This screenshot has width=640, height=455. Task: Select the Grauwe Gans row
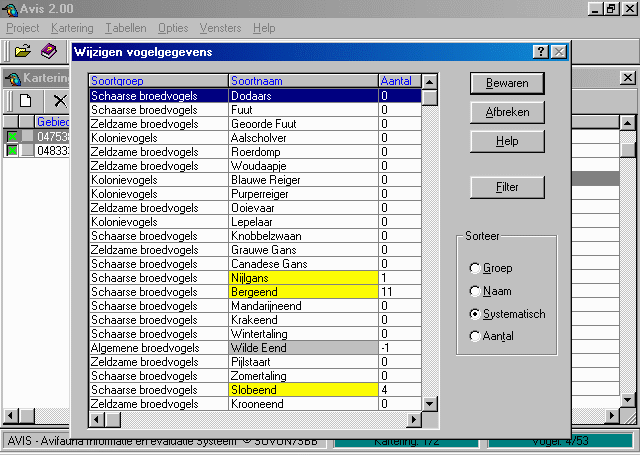coord(255,250)
